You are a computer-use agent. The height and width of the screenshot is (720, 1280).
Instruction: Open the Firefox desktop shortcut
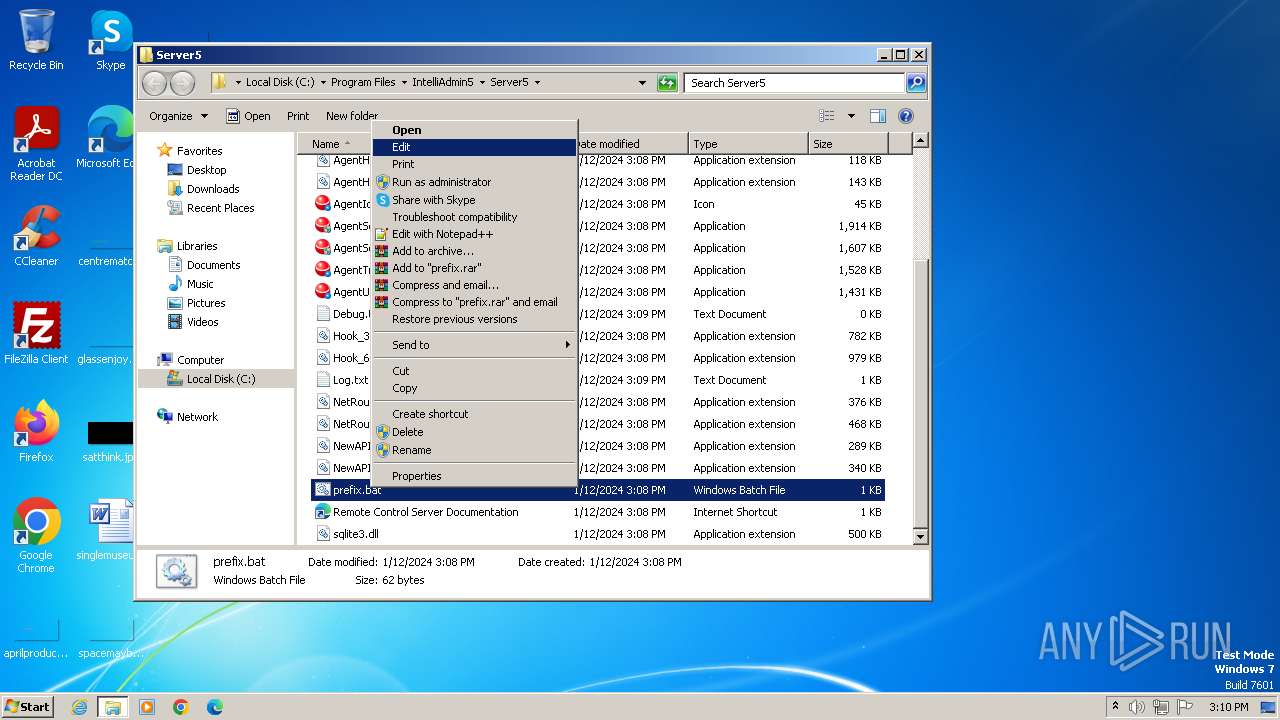[36, 431]
